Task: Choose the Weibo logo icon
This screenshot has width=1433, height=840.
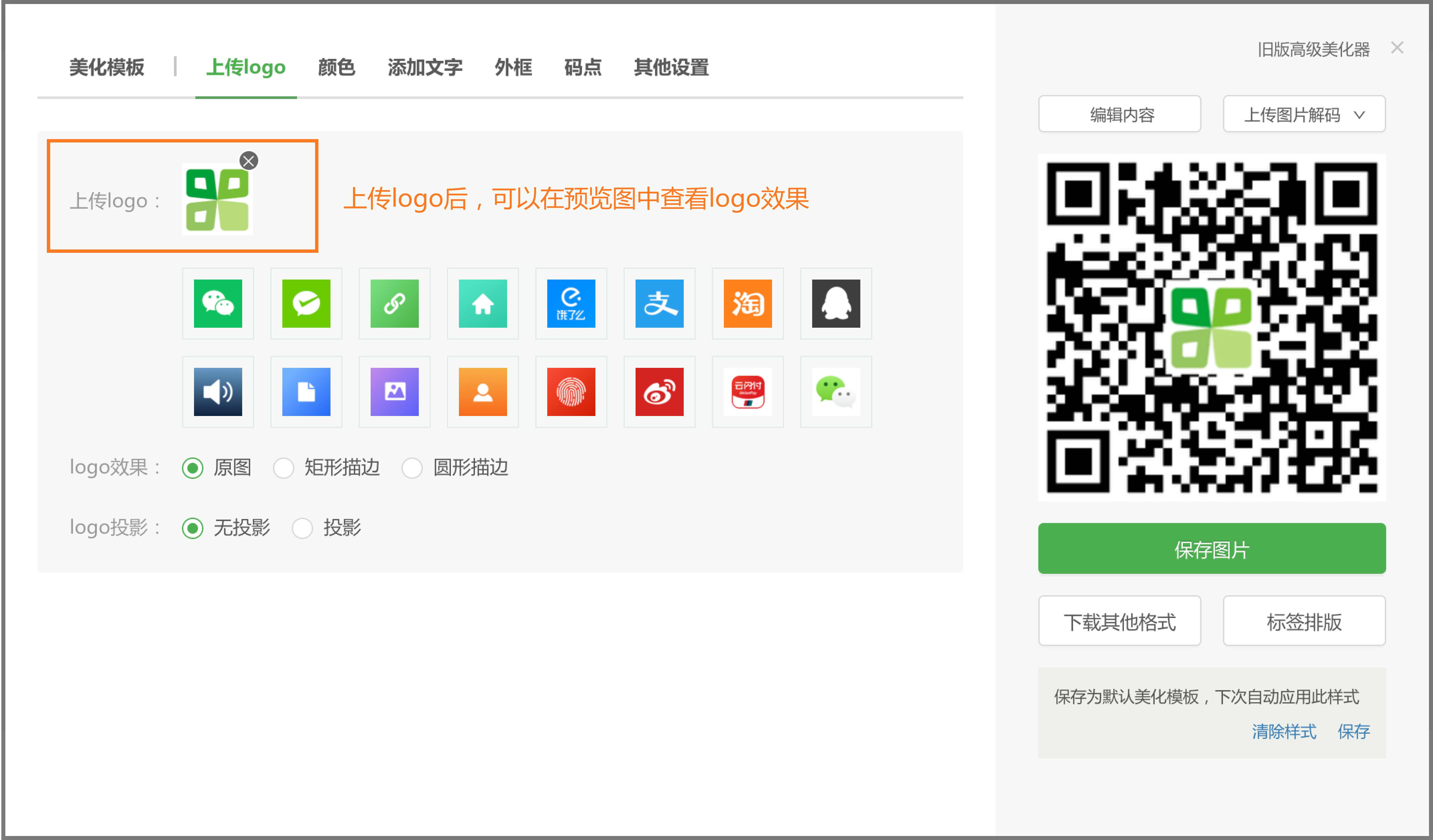Action: point(660,392)
